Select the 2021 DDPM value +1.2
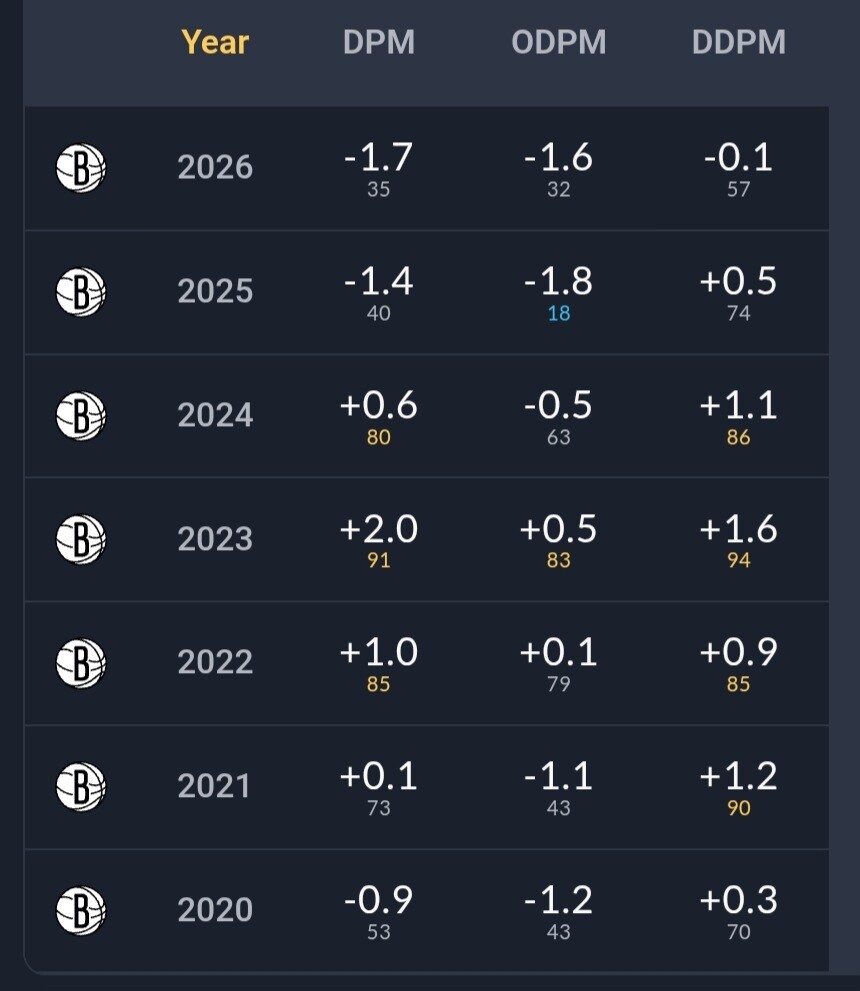The image size is (860, 991). click(738, 776)
